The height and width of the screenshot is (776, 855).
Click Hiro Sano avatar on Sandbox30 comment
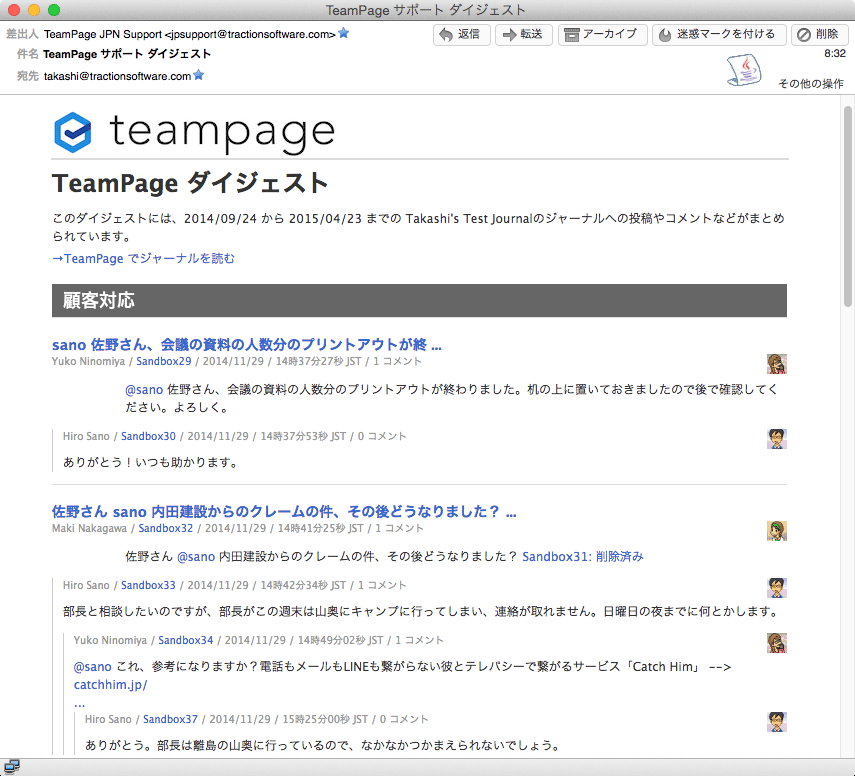click(x=777, y=439)
